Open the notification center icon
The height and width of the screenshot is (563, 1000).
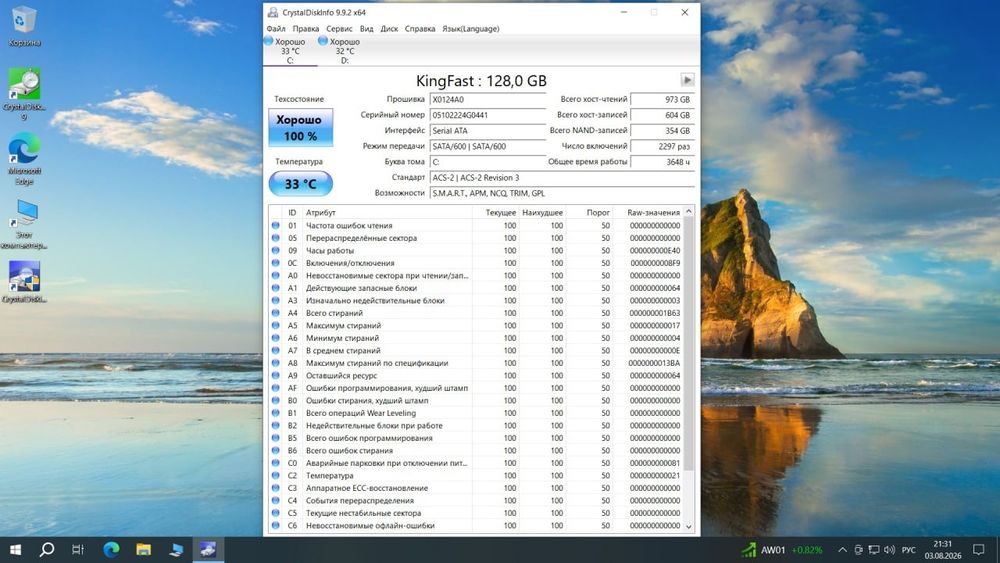[979, 550]
